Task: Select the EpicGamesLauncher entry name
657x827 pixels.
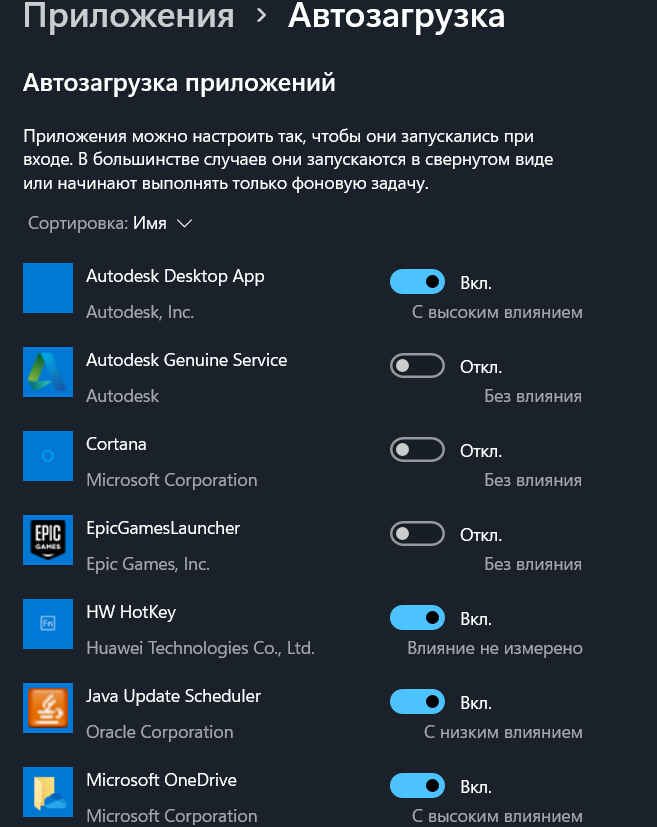Action: pyautogui.click(x=163, y=528)
